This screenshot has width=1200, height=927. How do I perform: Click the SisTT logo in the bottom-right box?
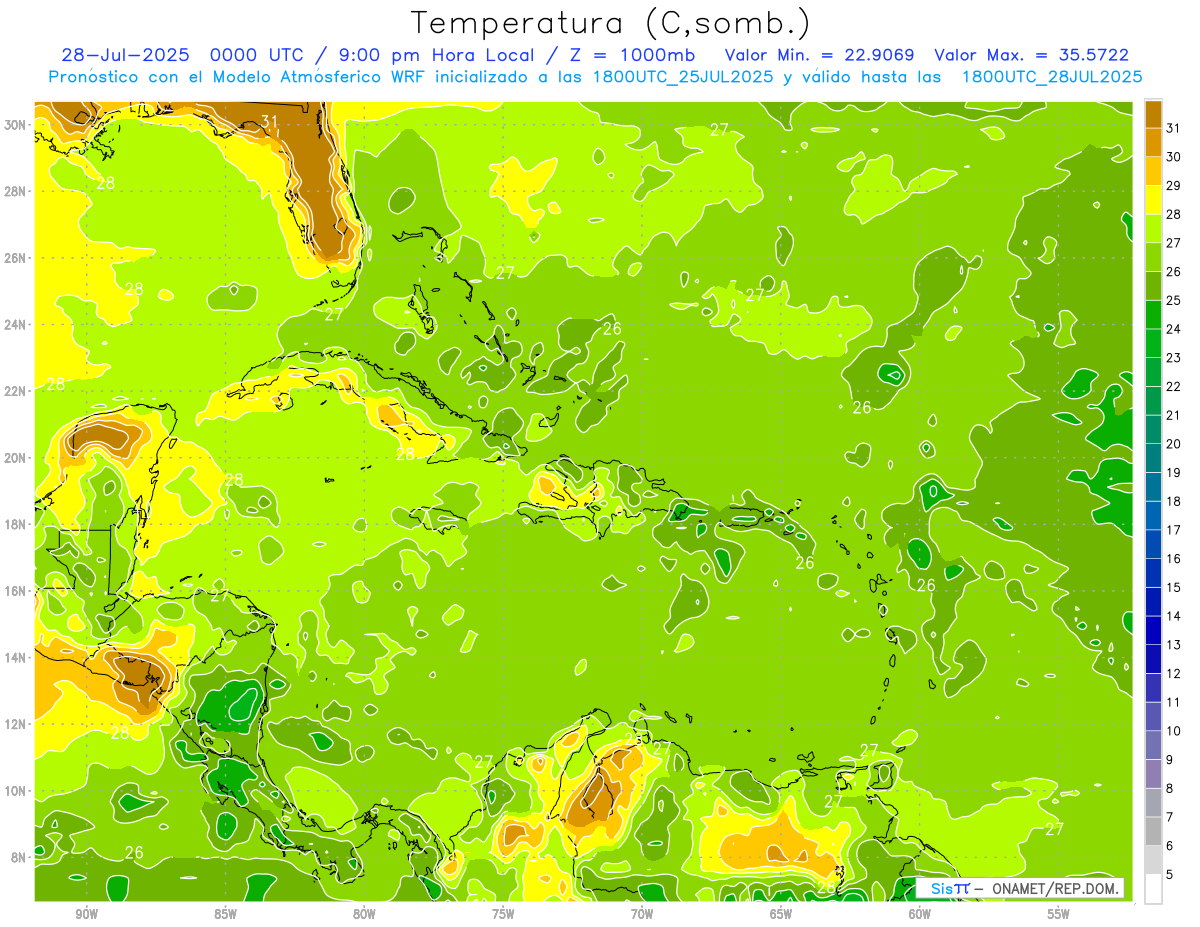tap(950, 888)
